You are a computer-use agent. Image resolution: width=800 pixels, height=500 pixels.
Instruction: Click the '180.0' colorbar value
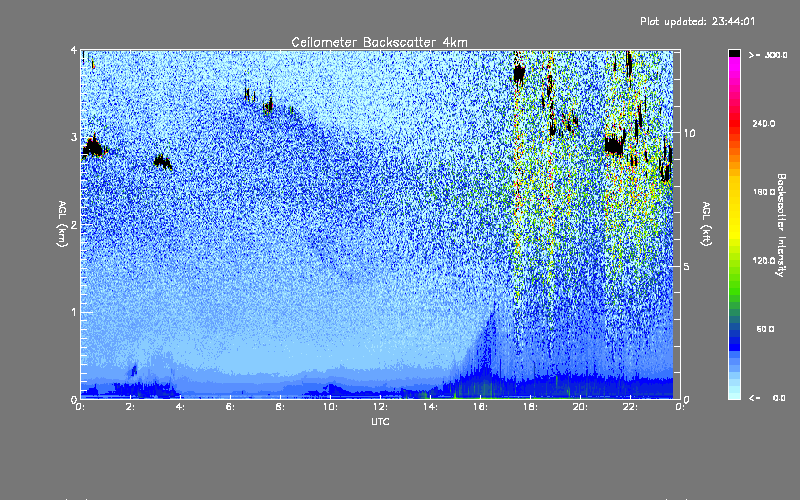tap(764, 192)
